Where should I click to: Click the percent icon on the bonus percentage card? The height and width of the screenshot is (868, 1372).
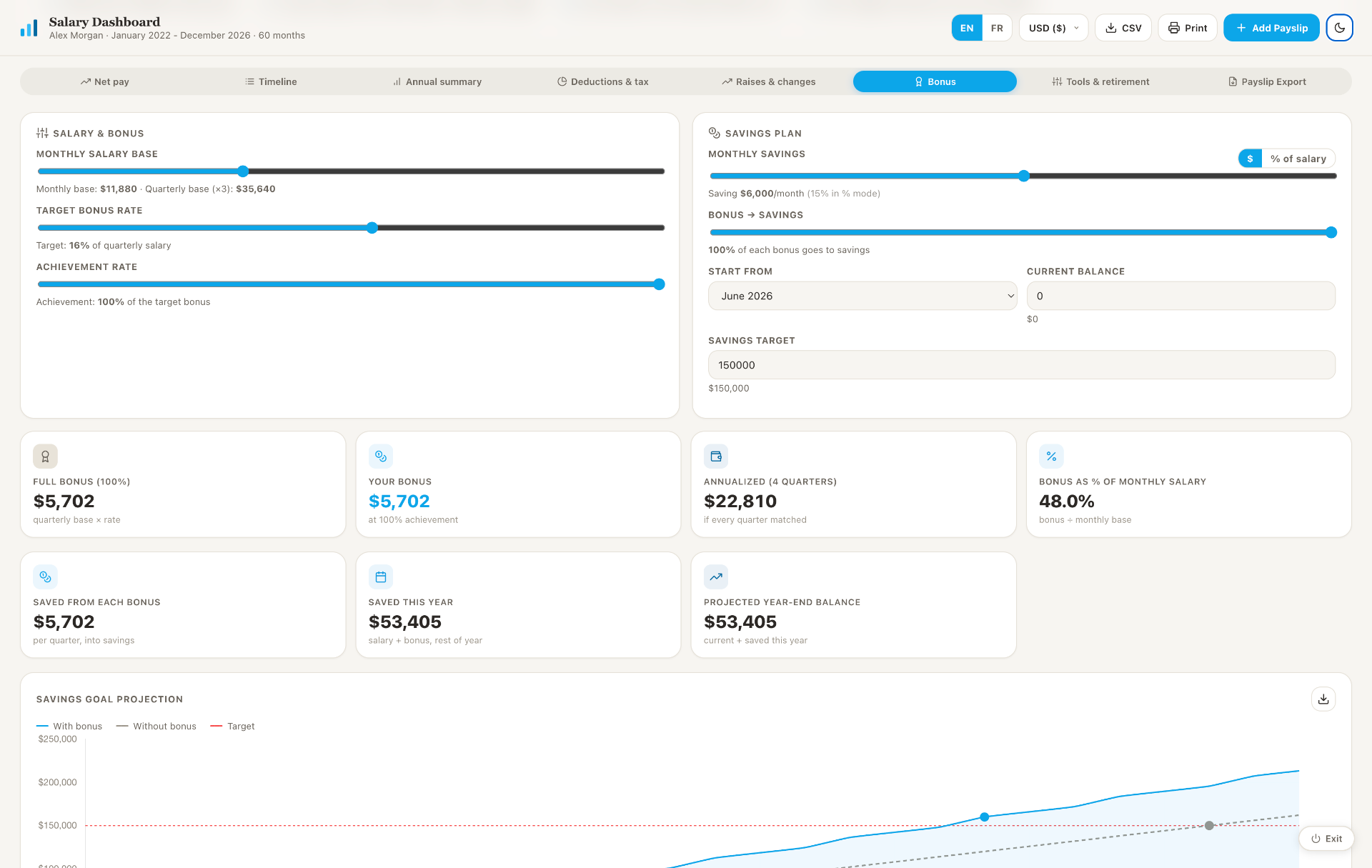[1051, 456]
